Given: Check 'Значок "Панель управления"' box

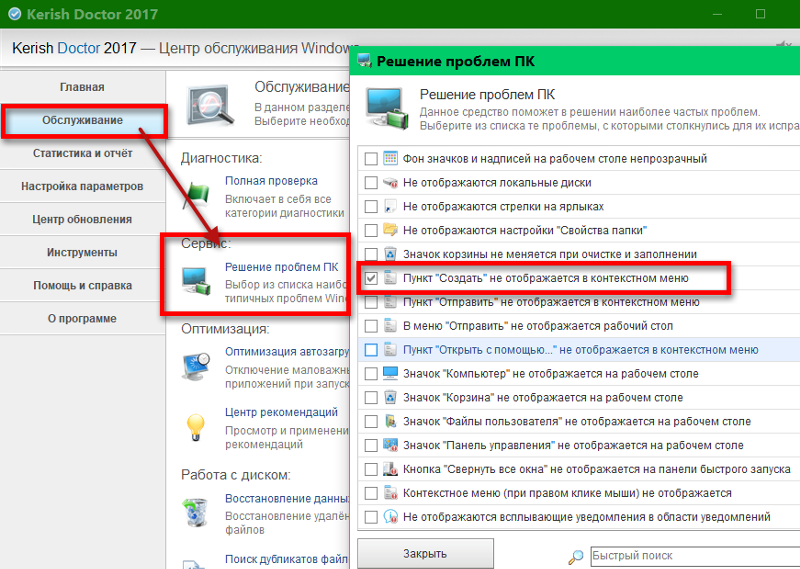Looking at the screenshot, I should click(x=371, y=445).
